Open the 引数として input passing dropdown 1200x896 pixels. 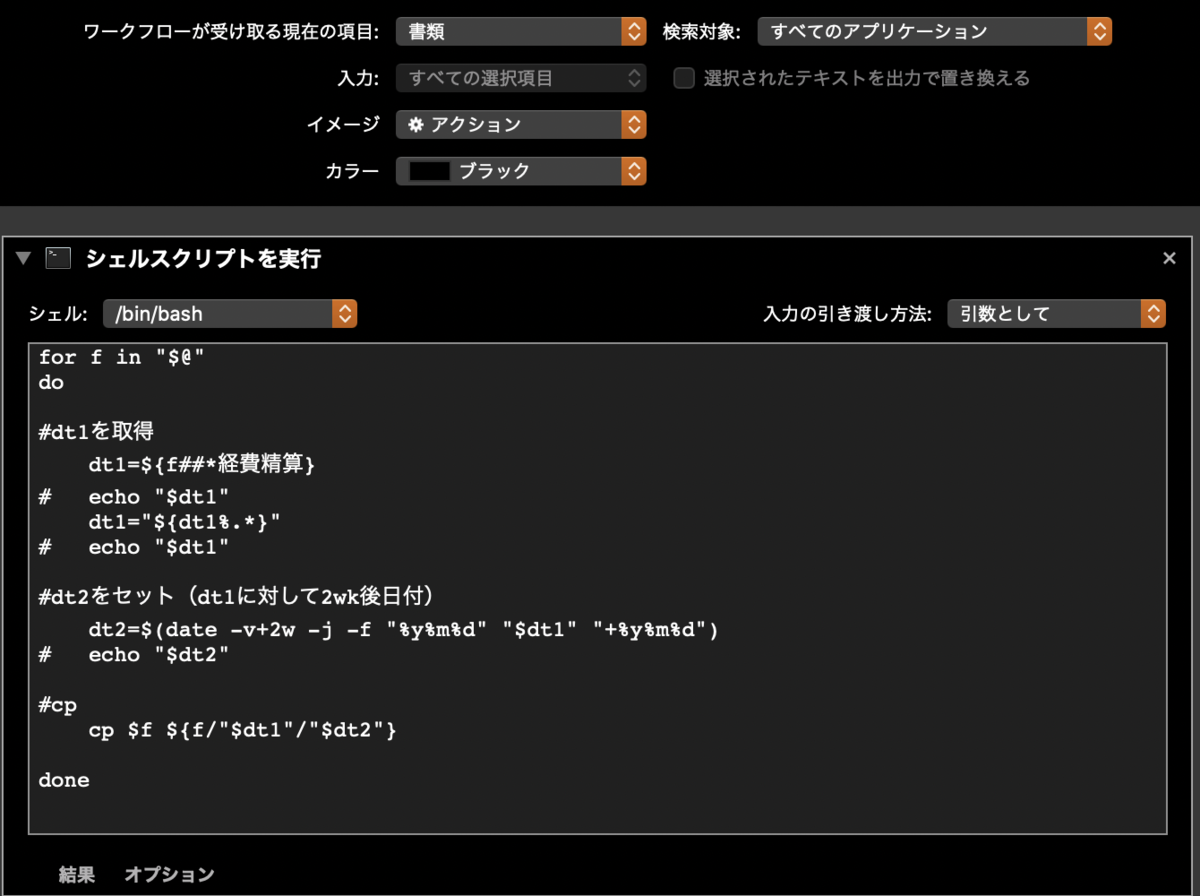1057,314
